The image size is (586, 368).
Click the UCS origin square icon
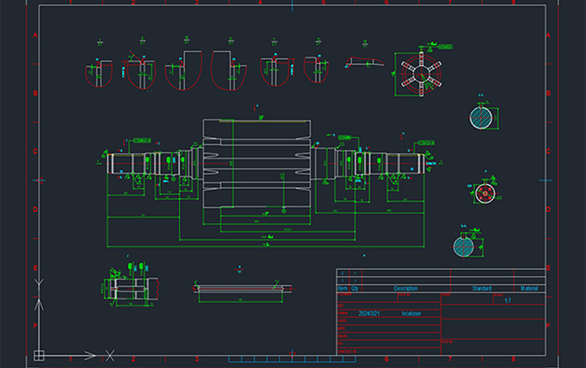click(x=39, y=355)
